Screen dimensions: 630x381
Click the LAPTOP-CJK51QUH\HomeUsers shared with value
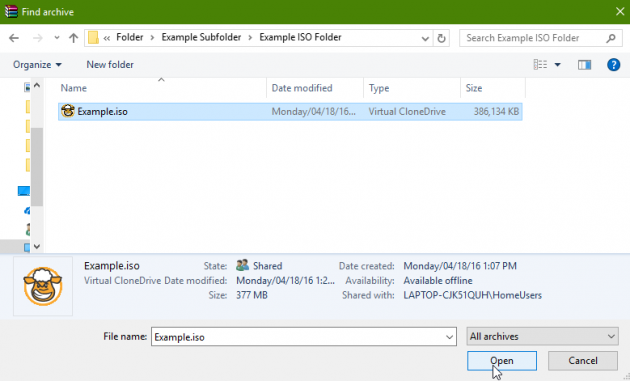(x=472, y=295)
